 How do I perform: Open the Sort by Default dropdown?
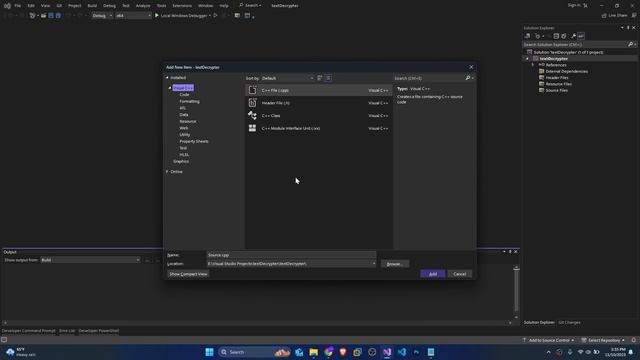click(x=287, y=78)
